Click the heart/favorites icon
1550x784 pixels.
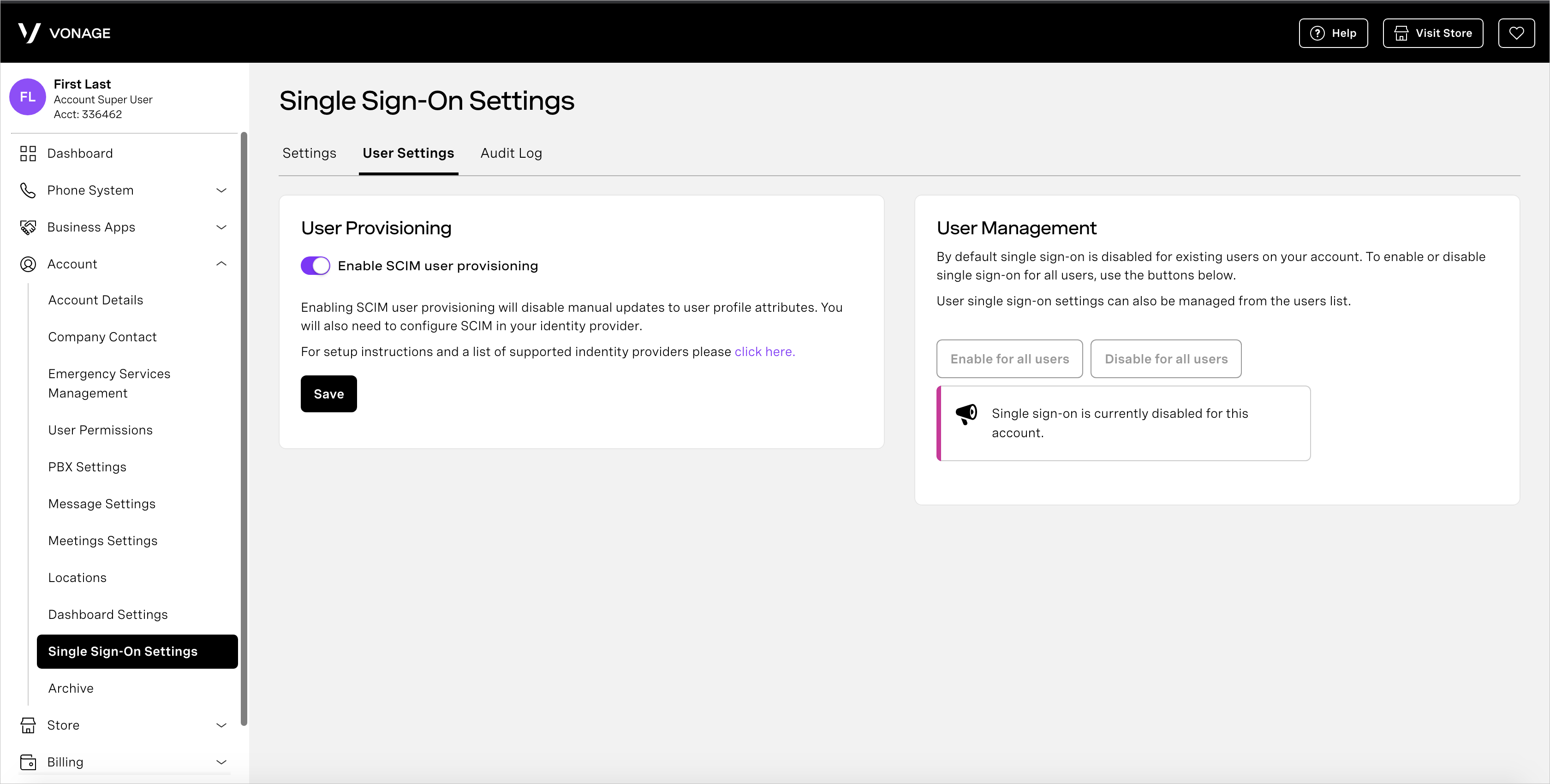click(x=1516, y=33)
